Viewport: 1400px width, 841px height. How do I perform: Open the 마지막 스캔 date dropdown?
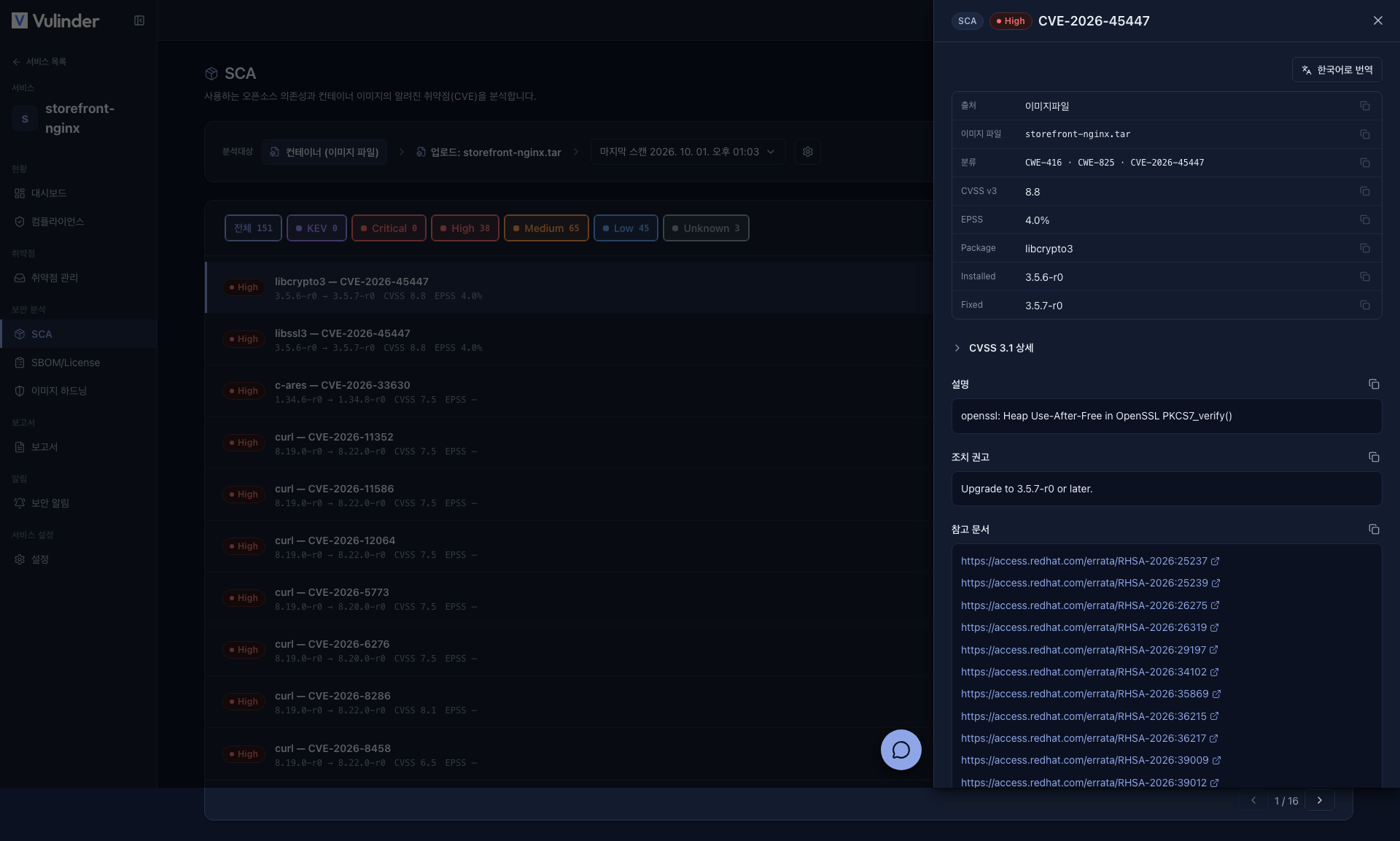point(688,152)
